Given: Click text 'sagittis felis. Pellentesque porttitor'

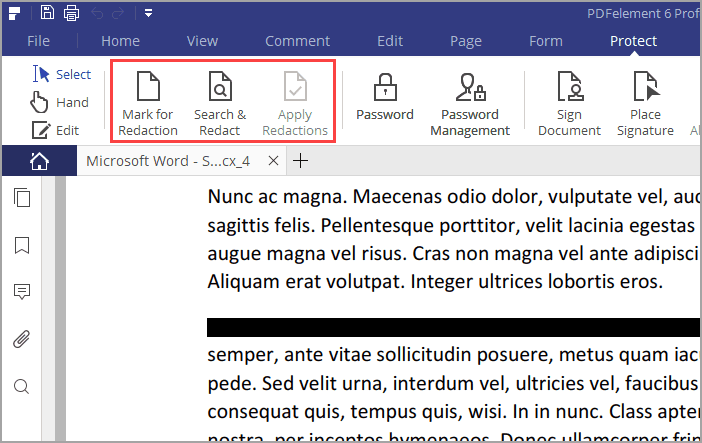Looking at the screenshot, I should point(364,226).
